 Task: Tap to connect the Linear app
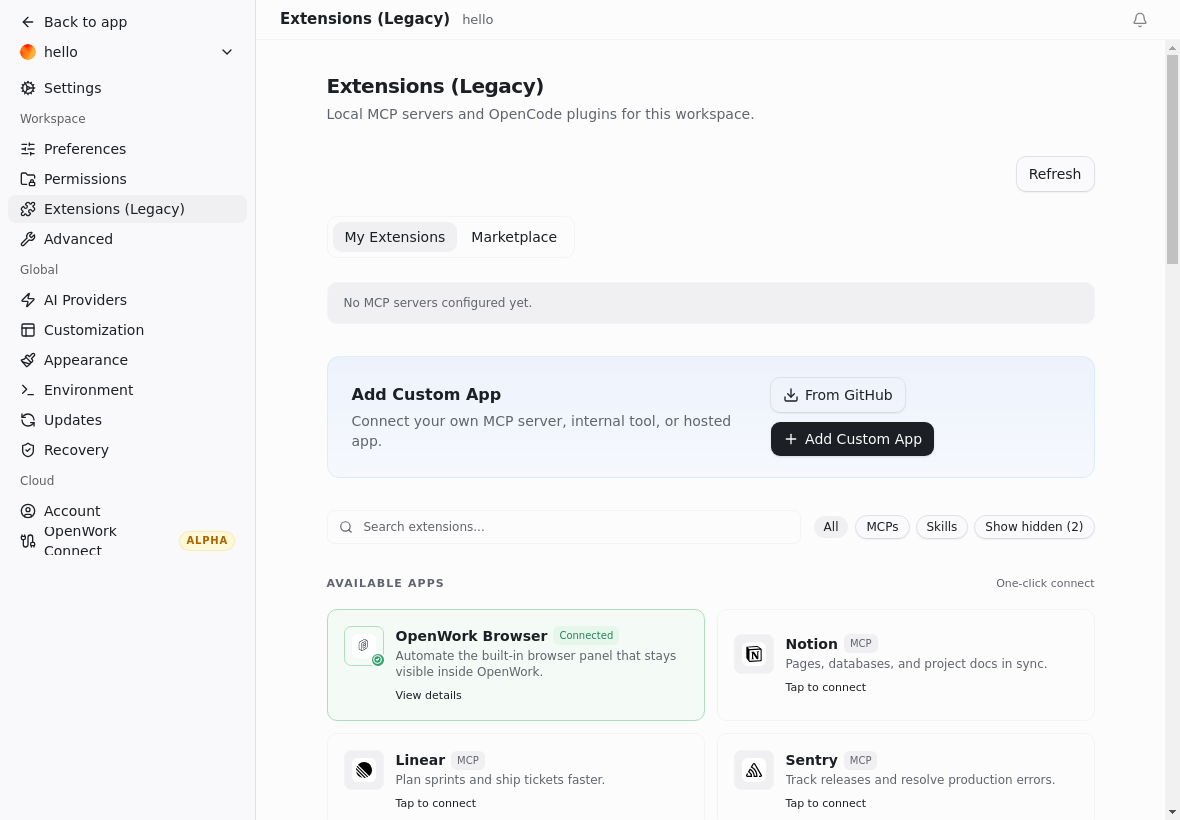pyautogui.click(x=436, y=803)
